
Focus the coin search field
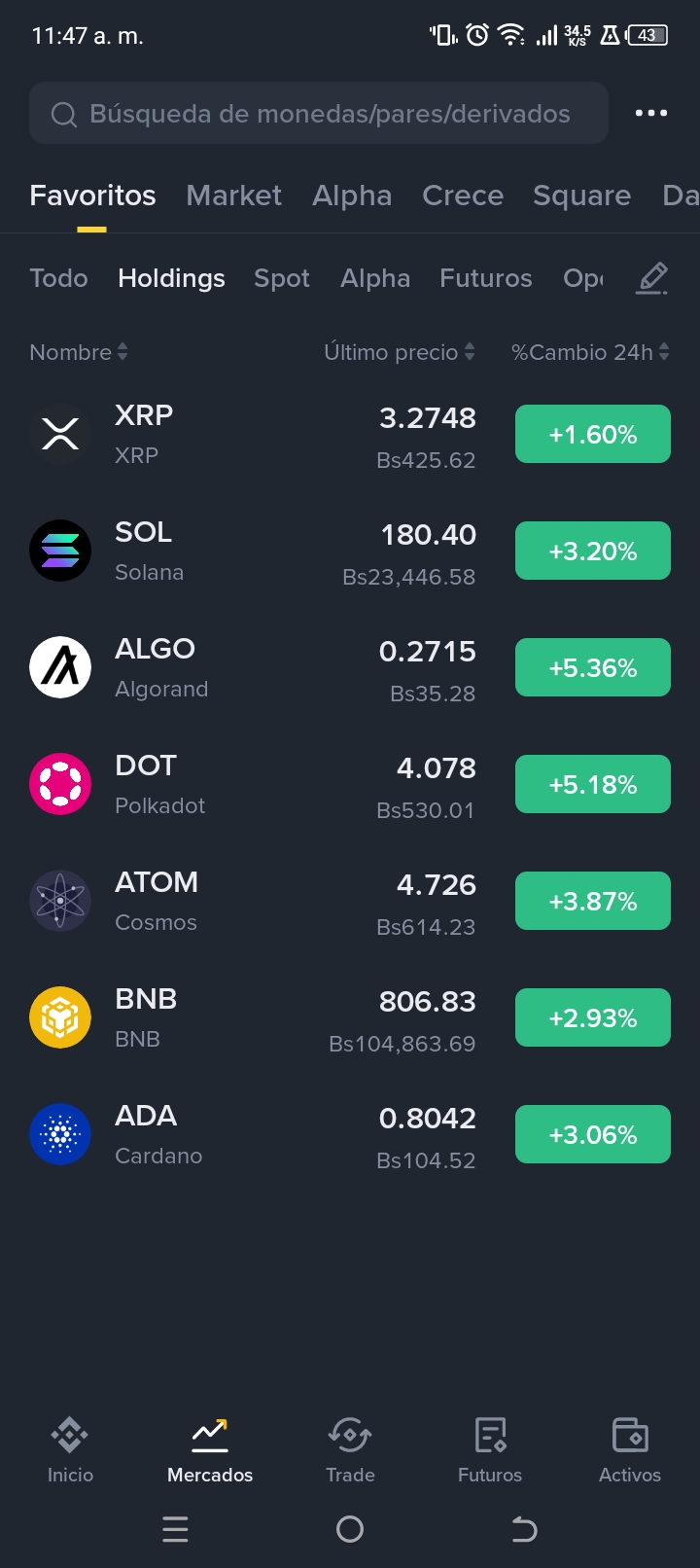pos(319,114)
